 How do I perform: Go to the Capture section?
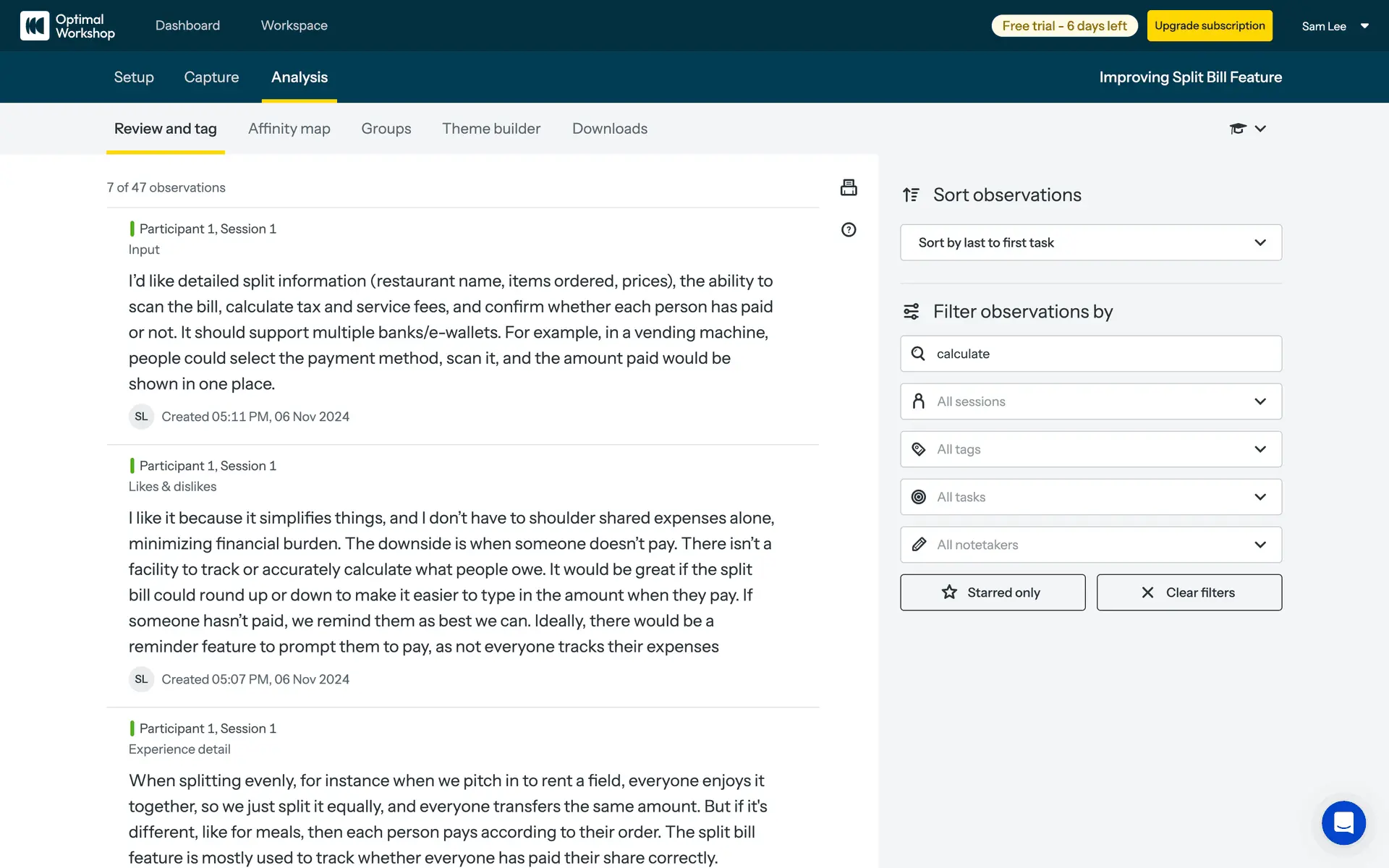tap(211, 77)
